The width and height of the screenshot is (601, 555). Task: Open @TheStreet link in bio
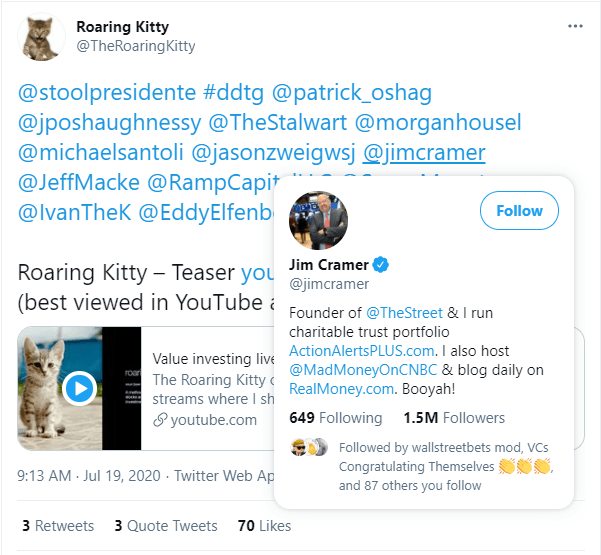click(404, 313)
